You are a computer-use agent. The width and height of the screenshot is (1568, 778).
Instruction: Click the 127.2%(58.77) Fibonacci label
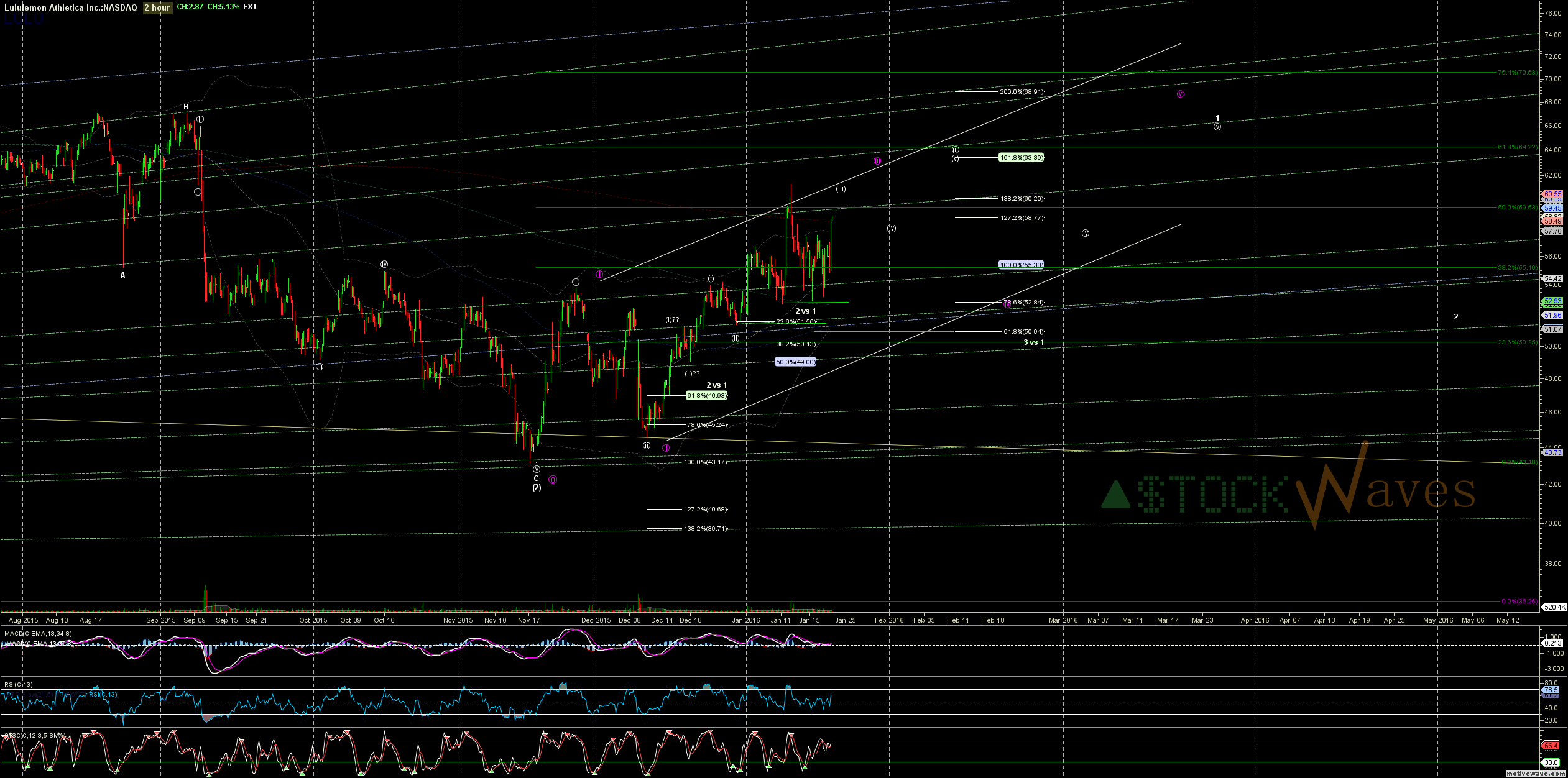click(x=1022, y=218)
